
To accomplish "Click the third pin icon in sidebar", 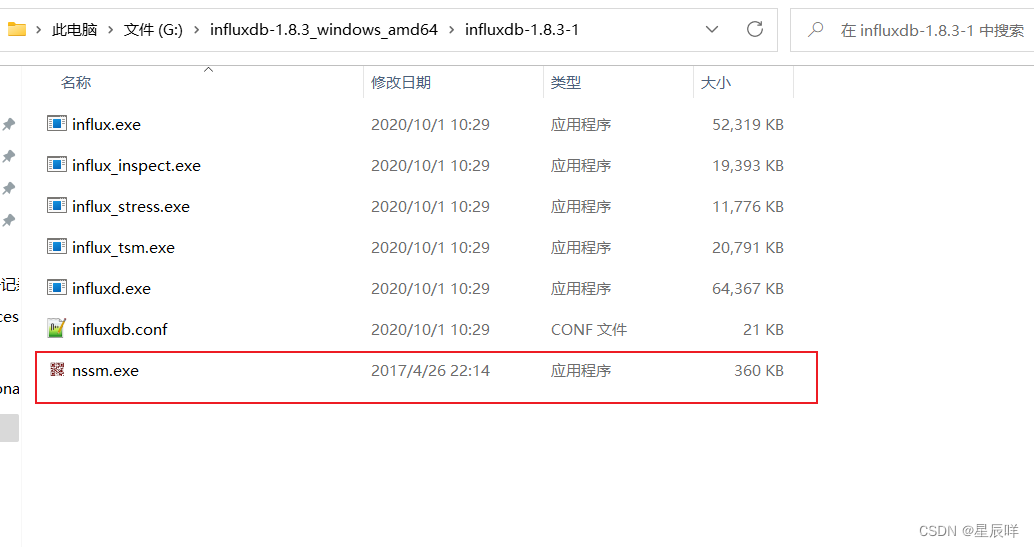I will [9, 188].
